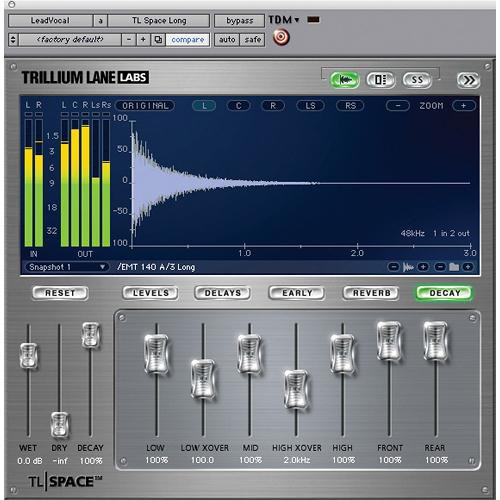Zoom out waveform with ZOOM minus
500x500 pixels.
click(x=398, y=106)
